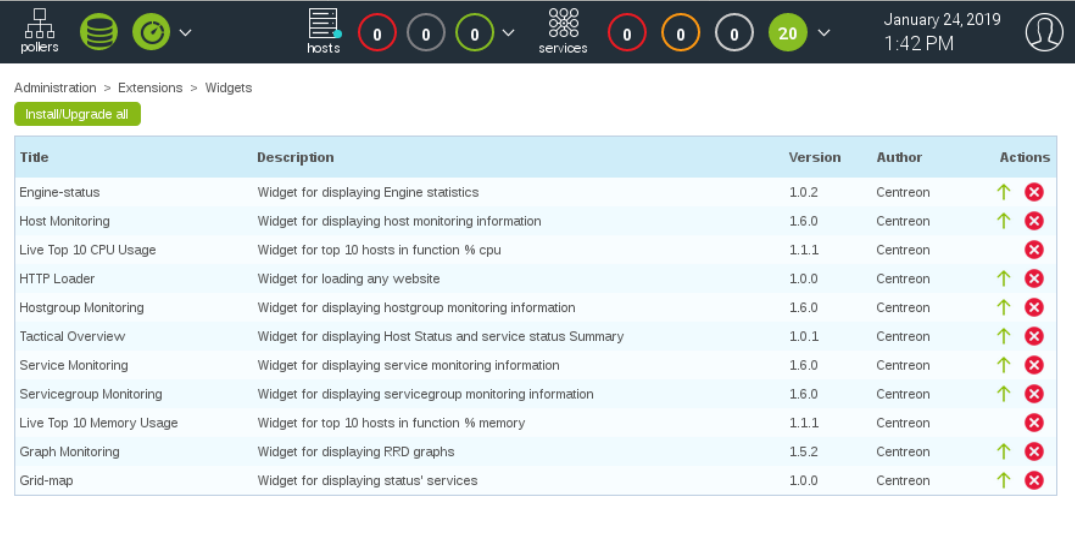Go to Administration in breadcrumb
The image size is (1075, 547).
(x=55, y=88)
